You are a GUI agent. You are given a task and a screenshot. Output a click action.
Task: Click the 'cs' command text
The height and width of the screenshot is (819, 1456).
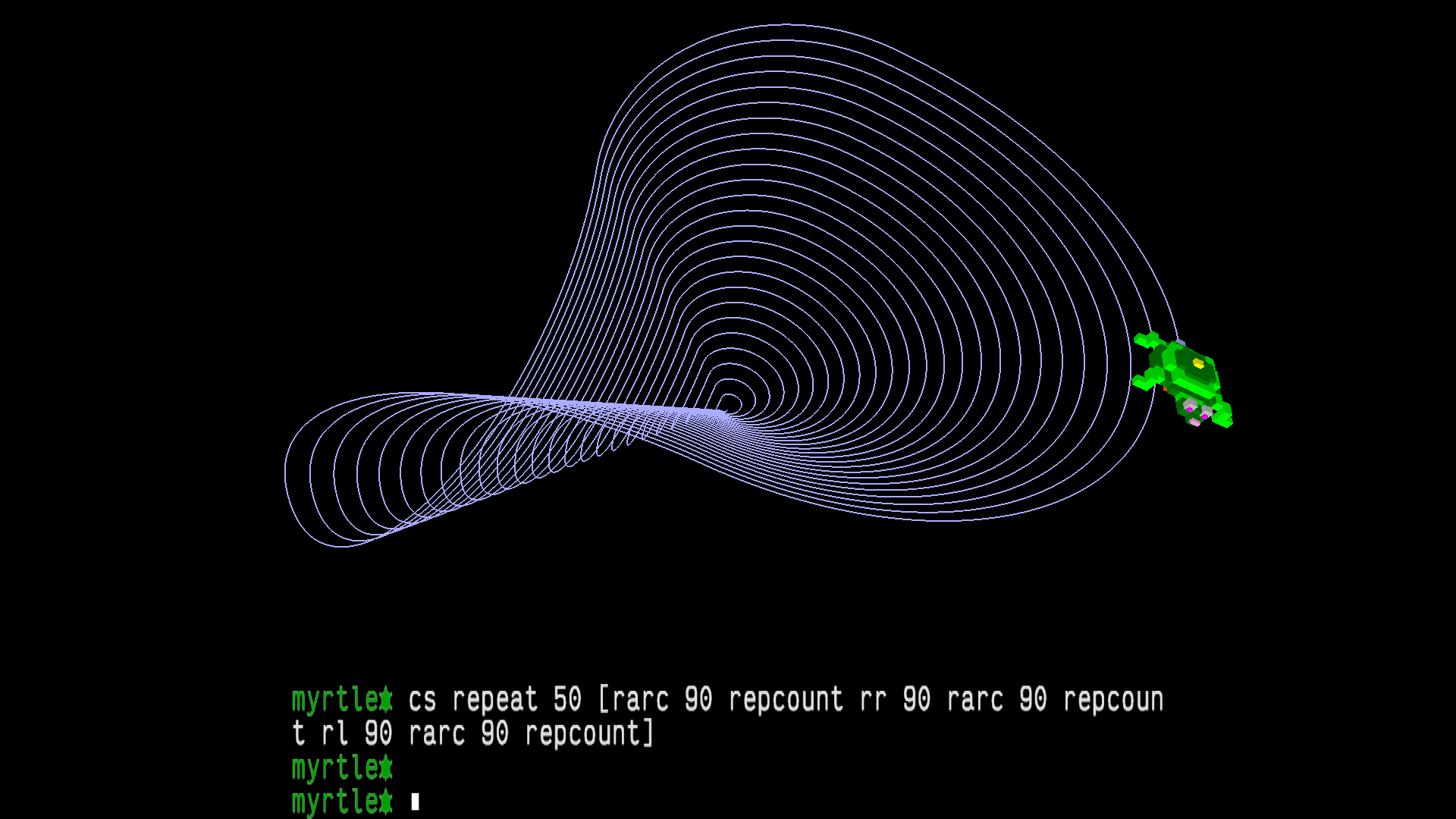pyautogui.click(x=422, y=699)
